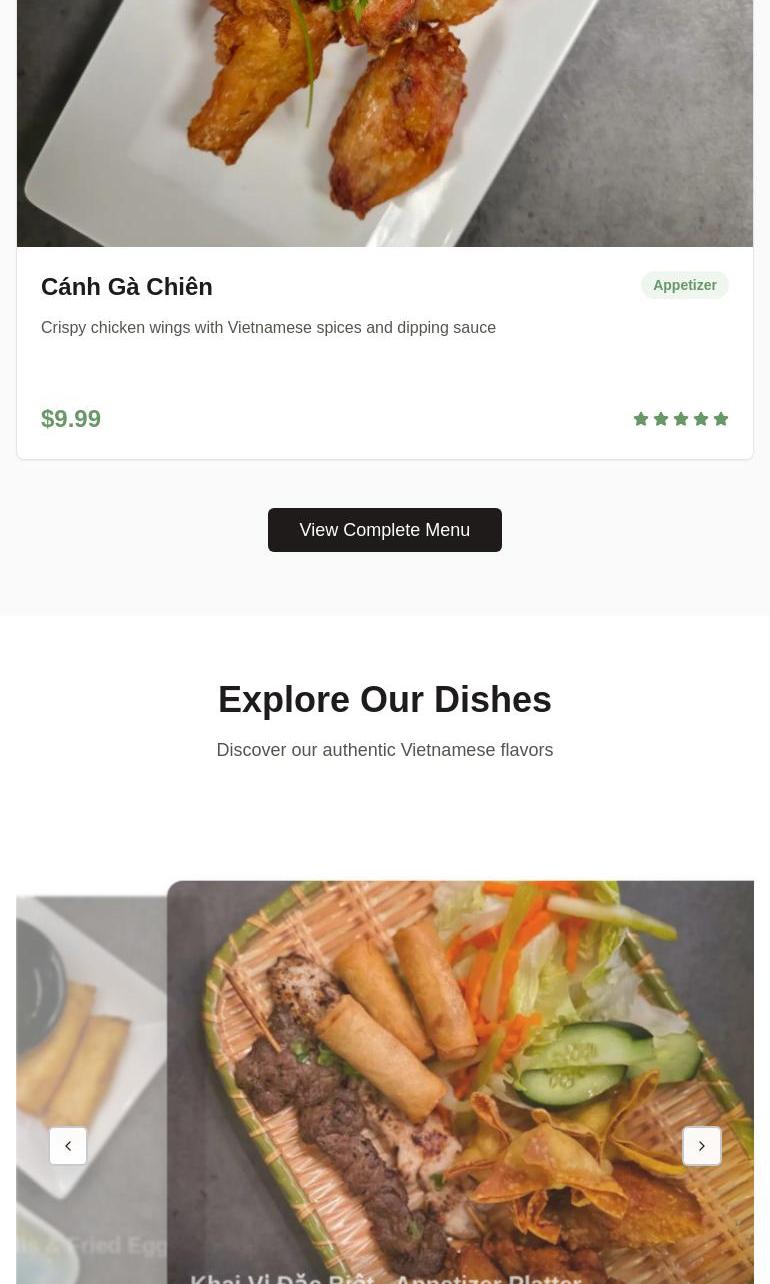770x1284 pixels.
Task: Click the chicken wings dish photo
Action: pyautogui.click(x=385, y=123)
